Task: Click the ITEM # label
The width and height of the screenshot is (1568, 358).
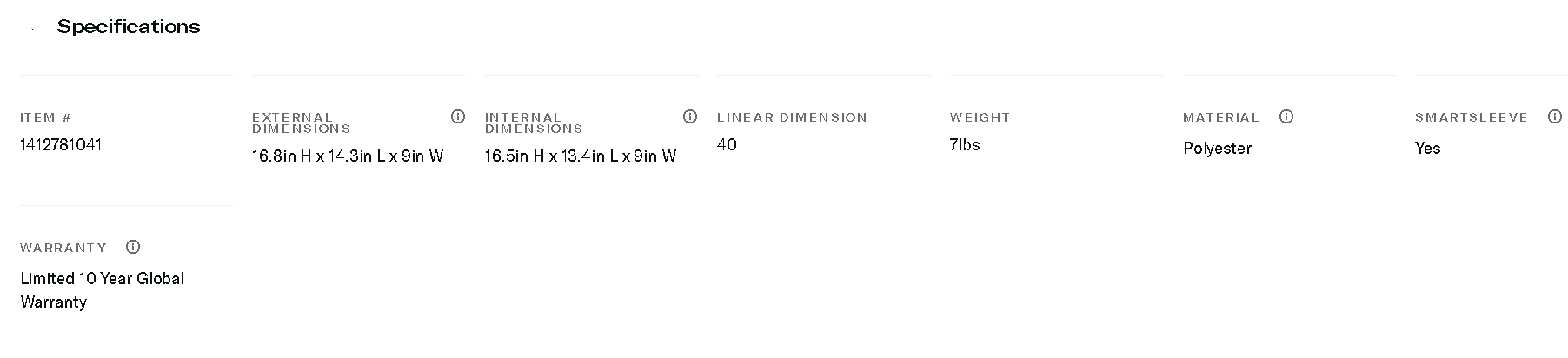Action: (x=46, y=117)
